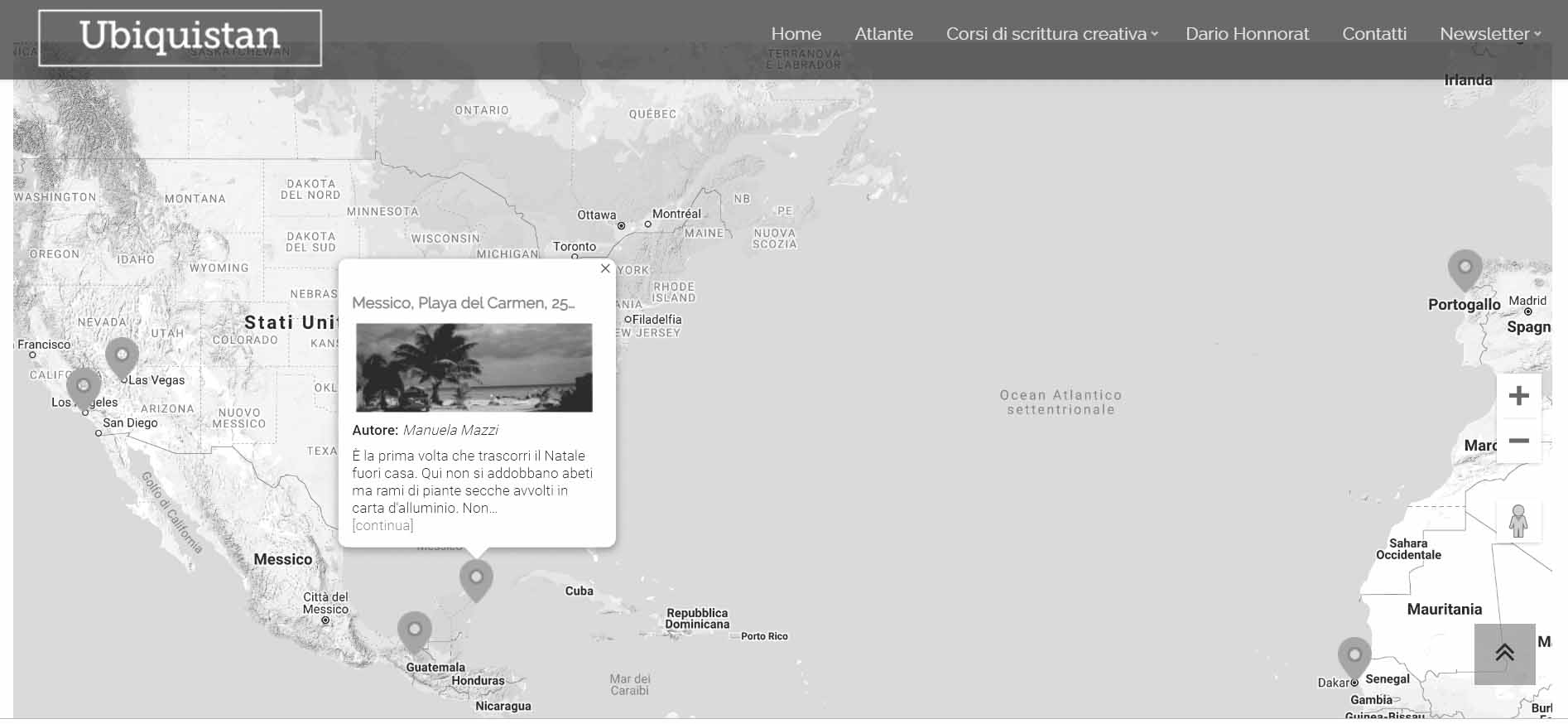Image resolution: width=1568 pixels, height=724 pixels.
Task: Close the Playa del Carmen info popup
Action: pyautogui.click(x=605, y=268)
